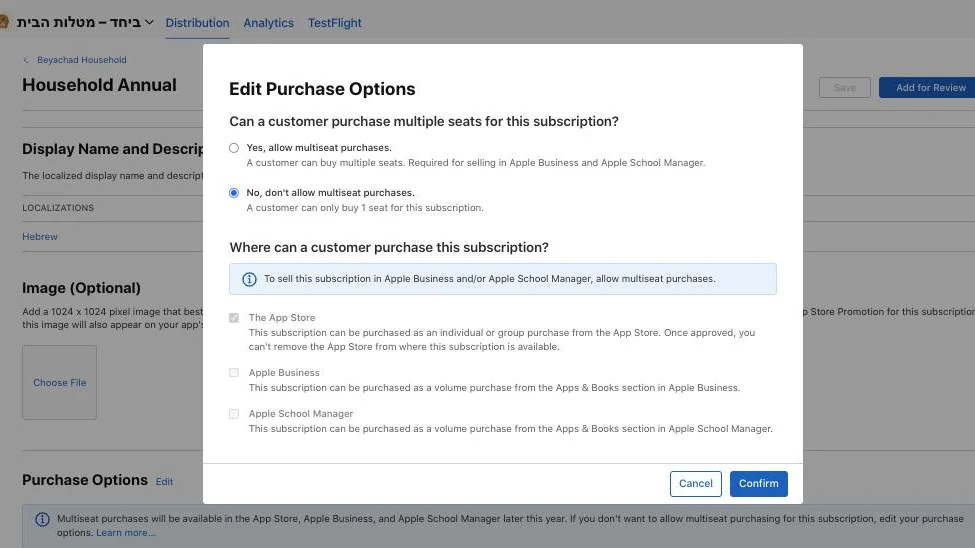Expand the app name dropdown chevron
The height and width of the screenshot is (548, 975).
coord(149,22)
